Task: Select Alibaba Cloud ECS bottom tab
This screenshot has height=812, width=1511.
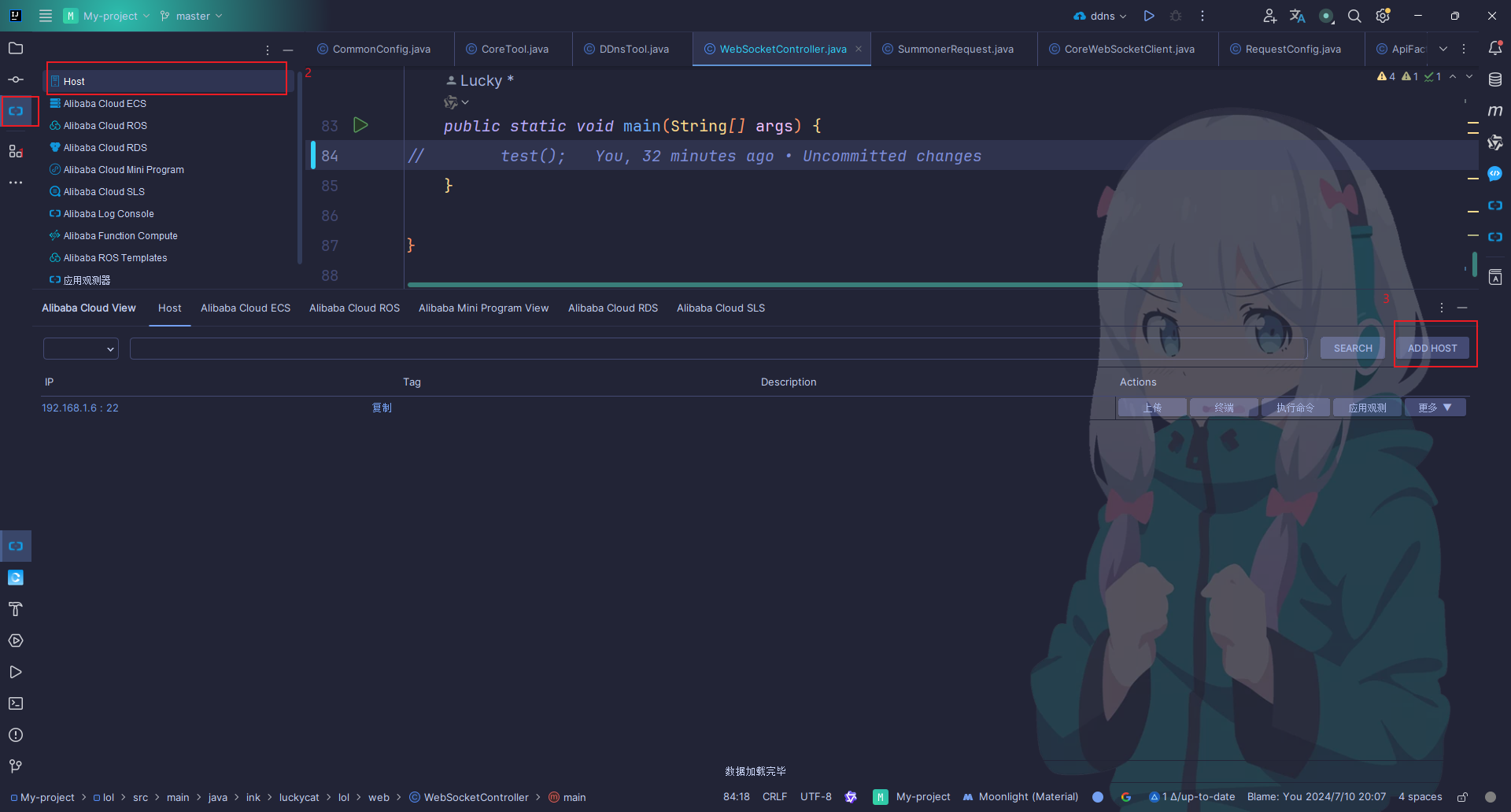Action: pos(246,308)
